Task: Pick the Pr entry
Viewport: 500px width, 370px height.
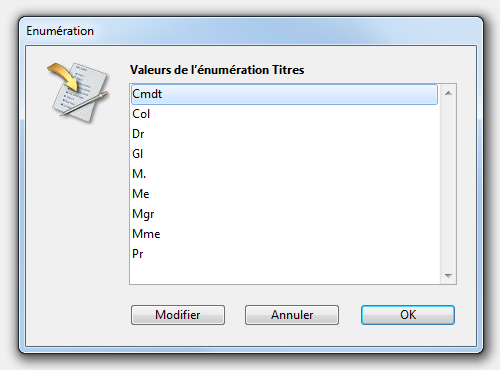Action: tap(284, 254)
